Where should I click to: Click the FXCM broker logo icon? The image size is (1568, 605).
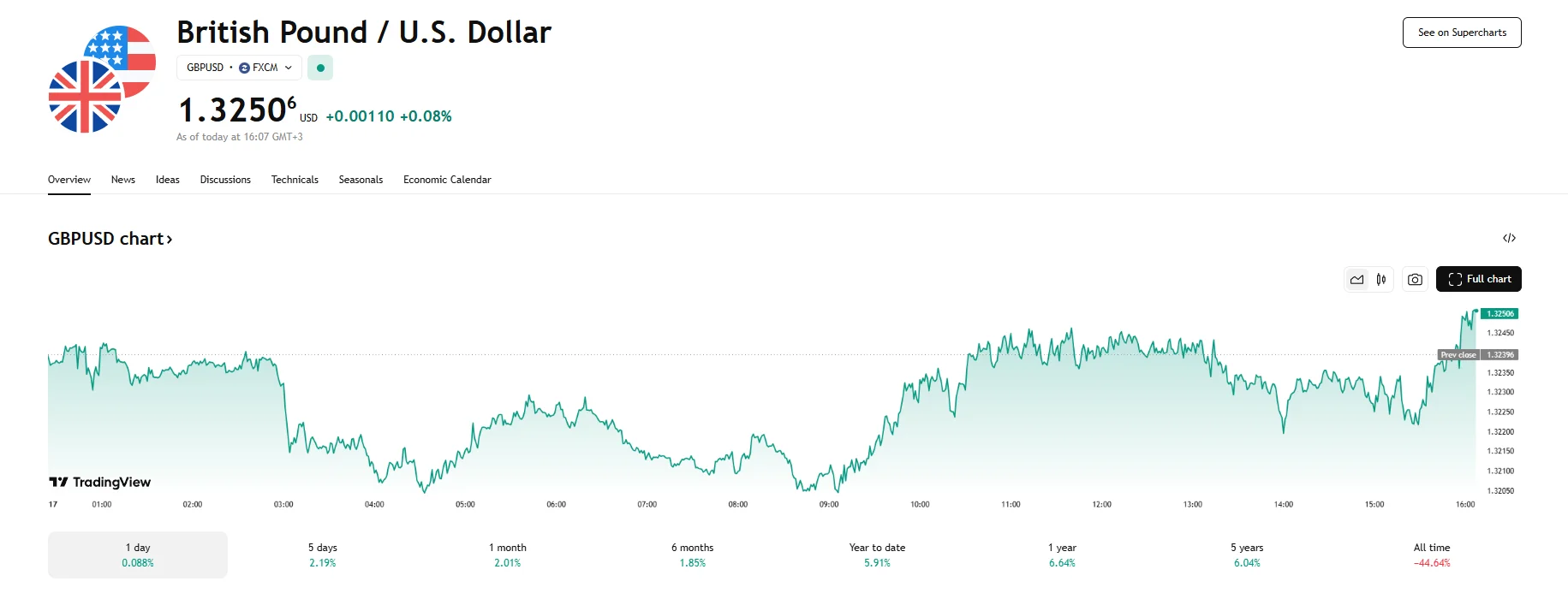[x=244, y=68]
